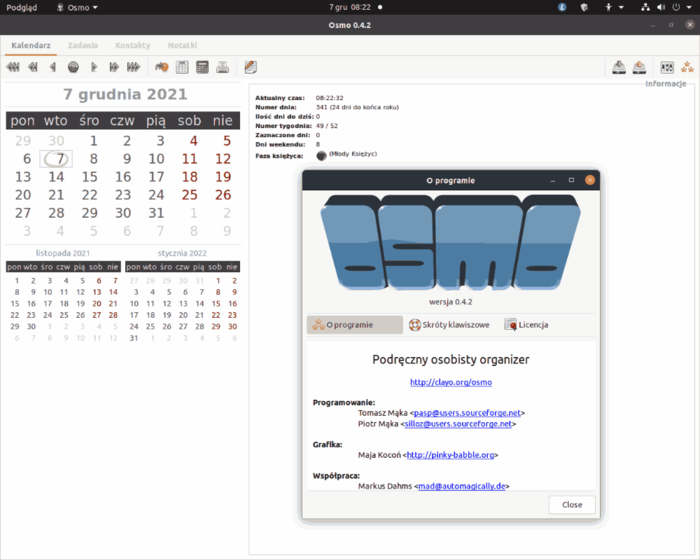Image resolution: width=700 pixels, height=560 pixels.
Task: Click the volume speaker icon
Action: point(661,7)
